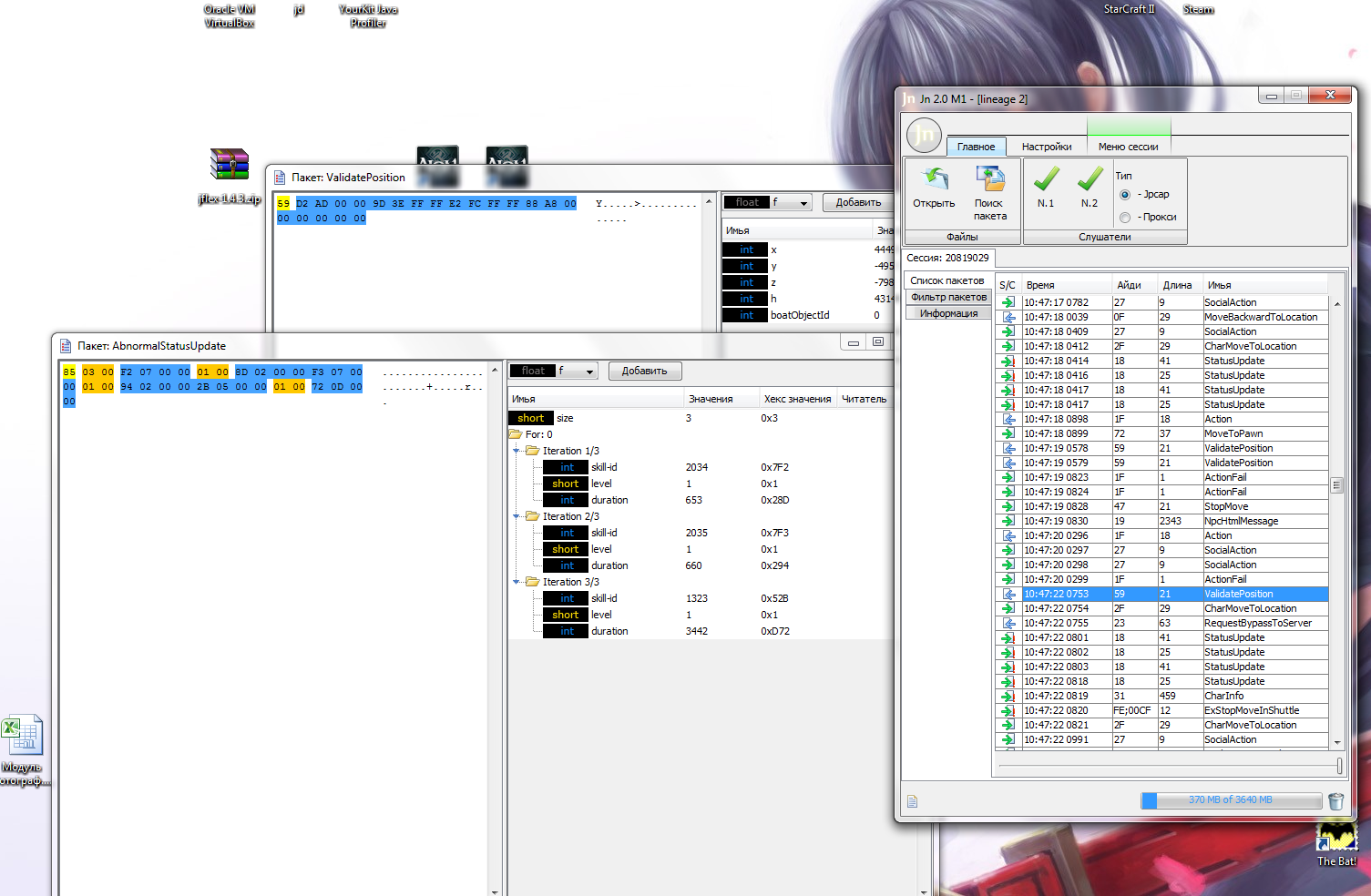This screenshot has height=896, width=1371.
Task: Open Steam desktop shortcut
Action: [x=1198, y=9]
